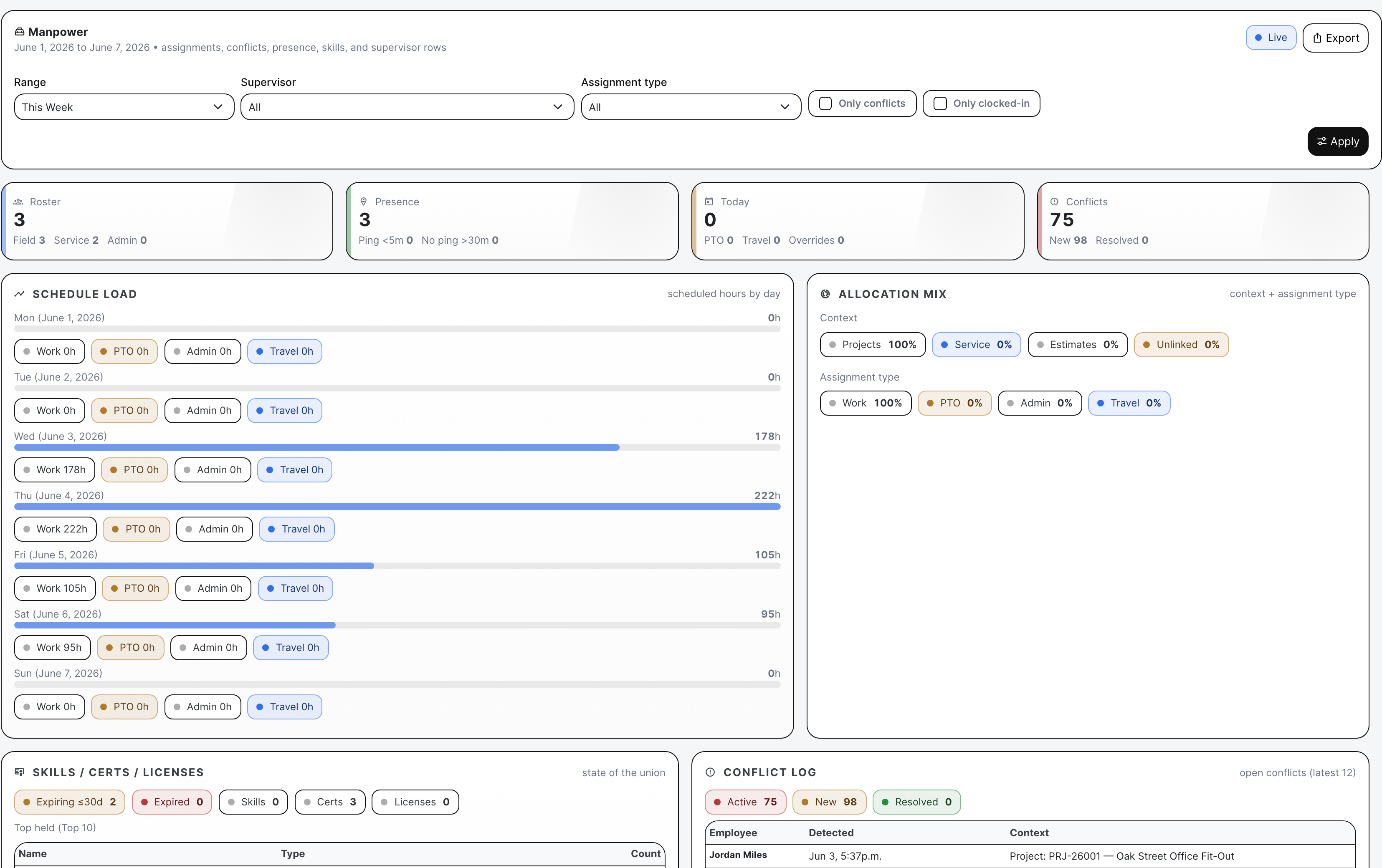The image size is (1382, 868).
Task: Click the Monday PTO 0h chip
Action: (x=124, y=351)
